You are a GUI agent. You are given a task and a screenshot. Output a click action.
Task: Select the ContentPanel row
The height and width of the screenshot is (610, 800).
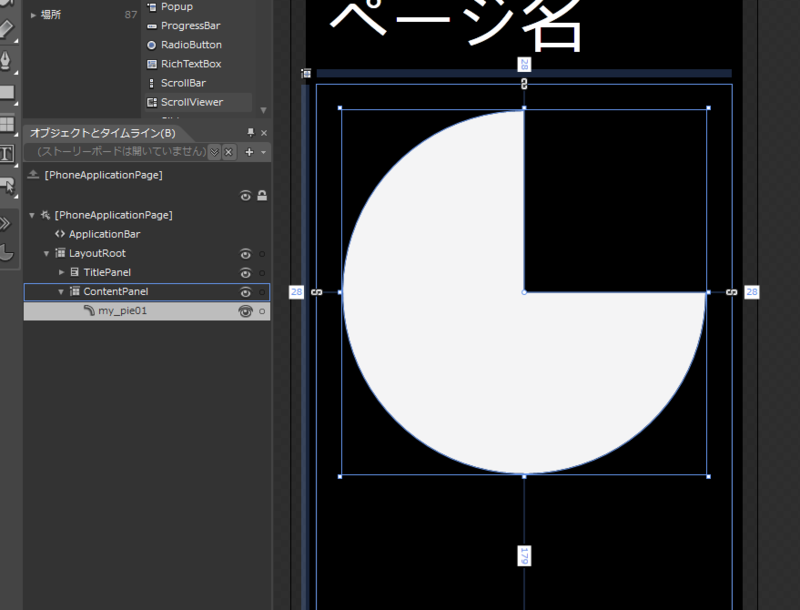[147, 292]
